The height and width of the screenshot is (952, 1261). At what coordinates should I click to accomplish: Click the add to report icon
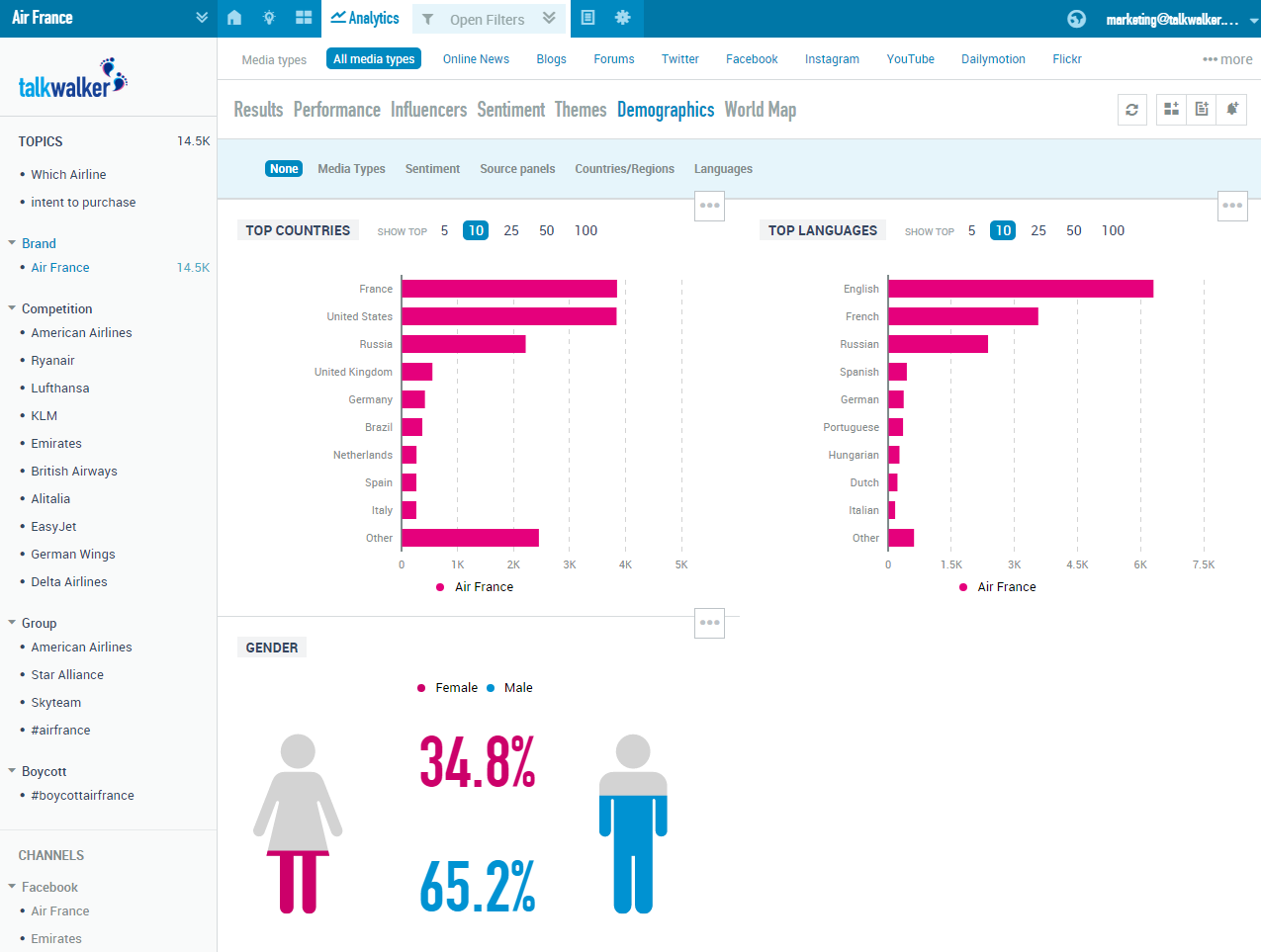pos(1202,110)
